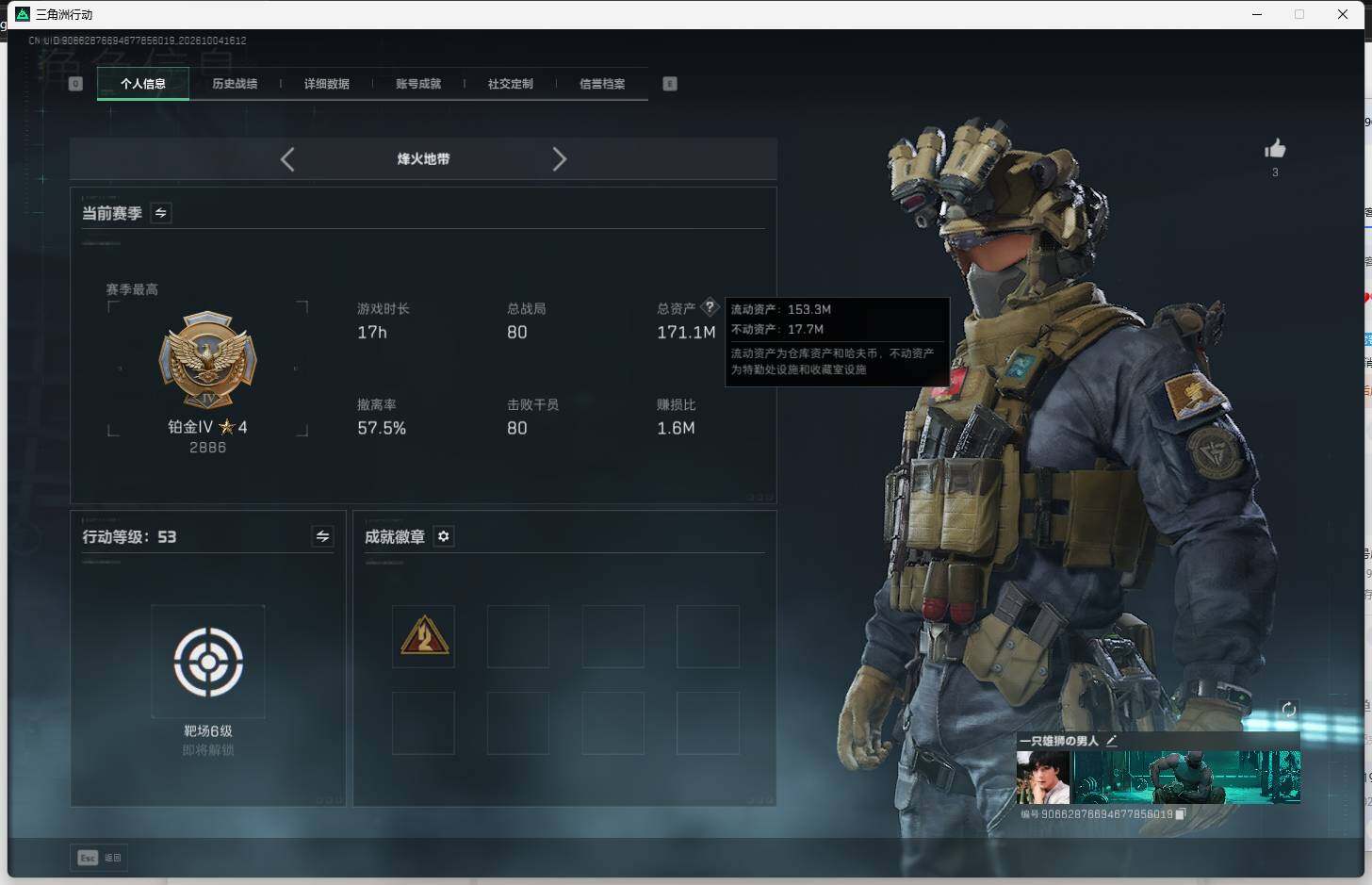Click the 总资产 value 171.1M

click(686, 333)
